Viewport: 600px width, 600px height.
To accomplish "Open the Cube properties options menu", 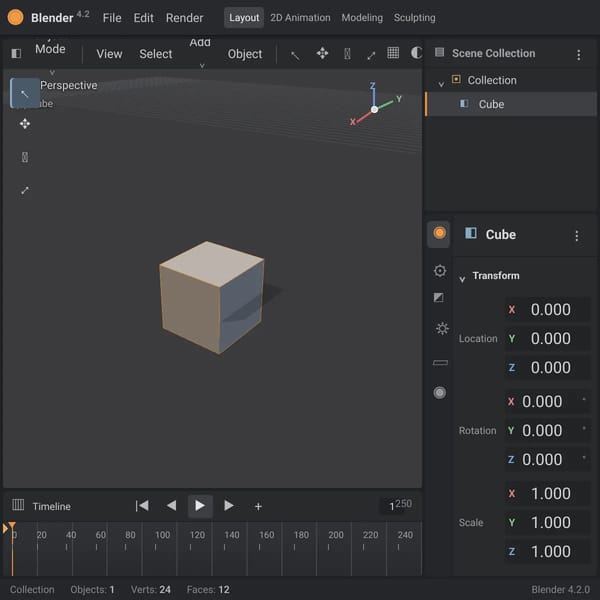I will pyautogui.click(x=577, y=235).
